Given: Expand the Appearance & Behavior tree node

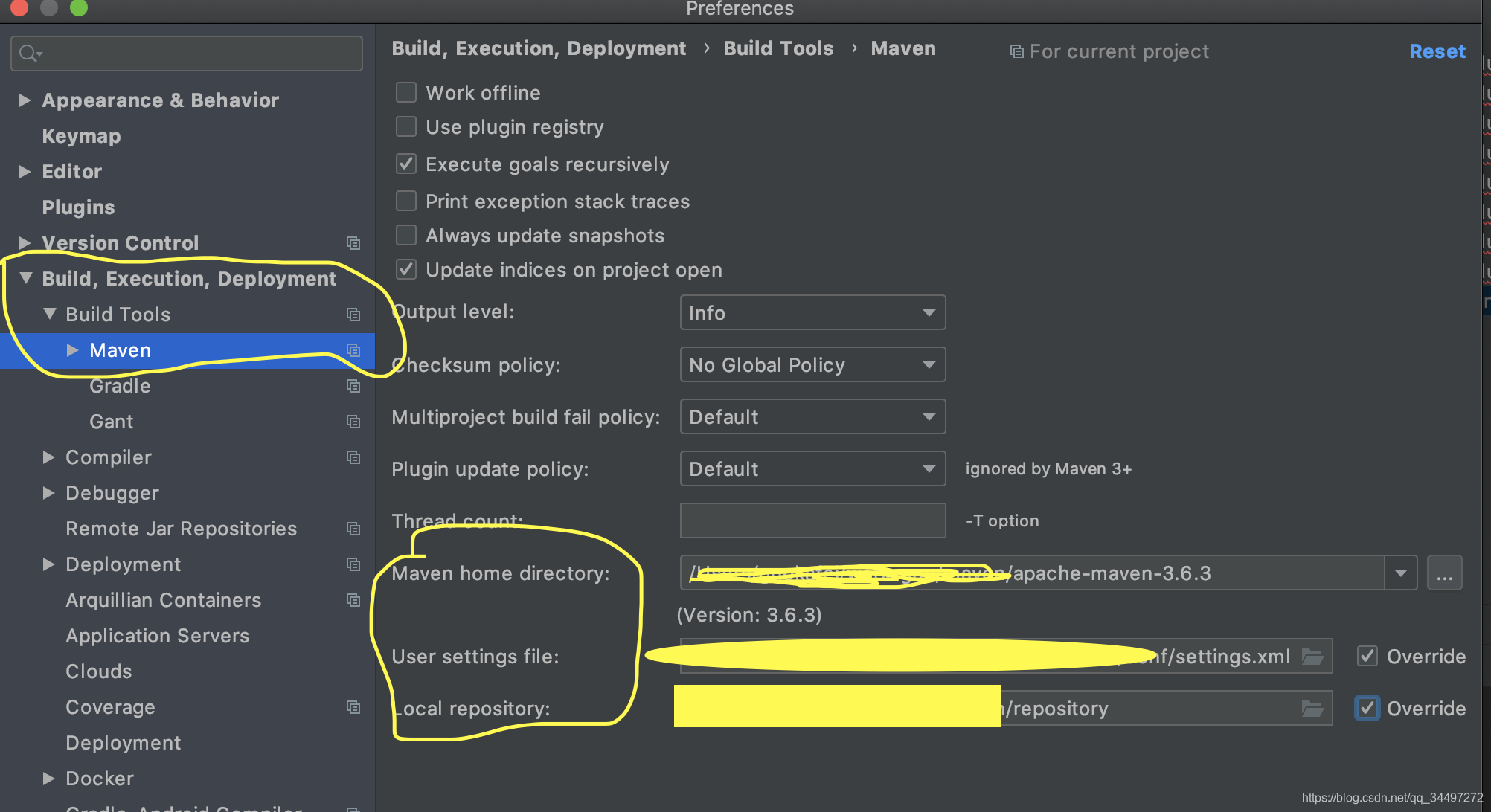Looking at the screenshot, I should click(x=25, y=100).
